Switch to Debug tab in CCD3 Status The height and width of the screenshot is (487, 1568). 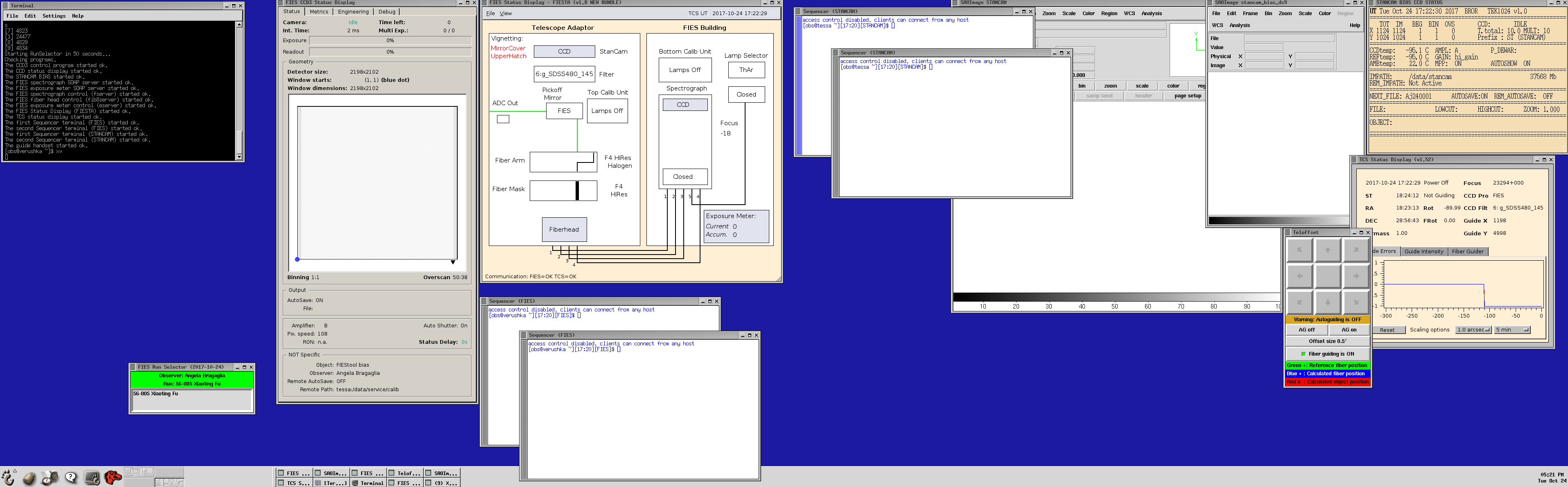pos(387,11)
